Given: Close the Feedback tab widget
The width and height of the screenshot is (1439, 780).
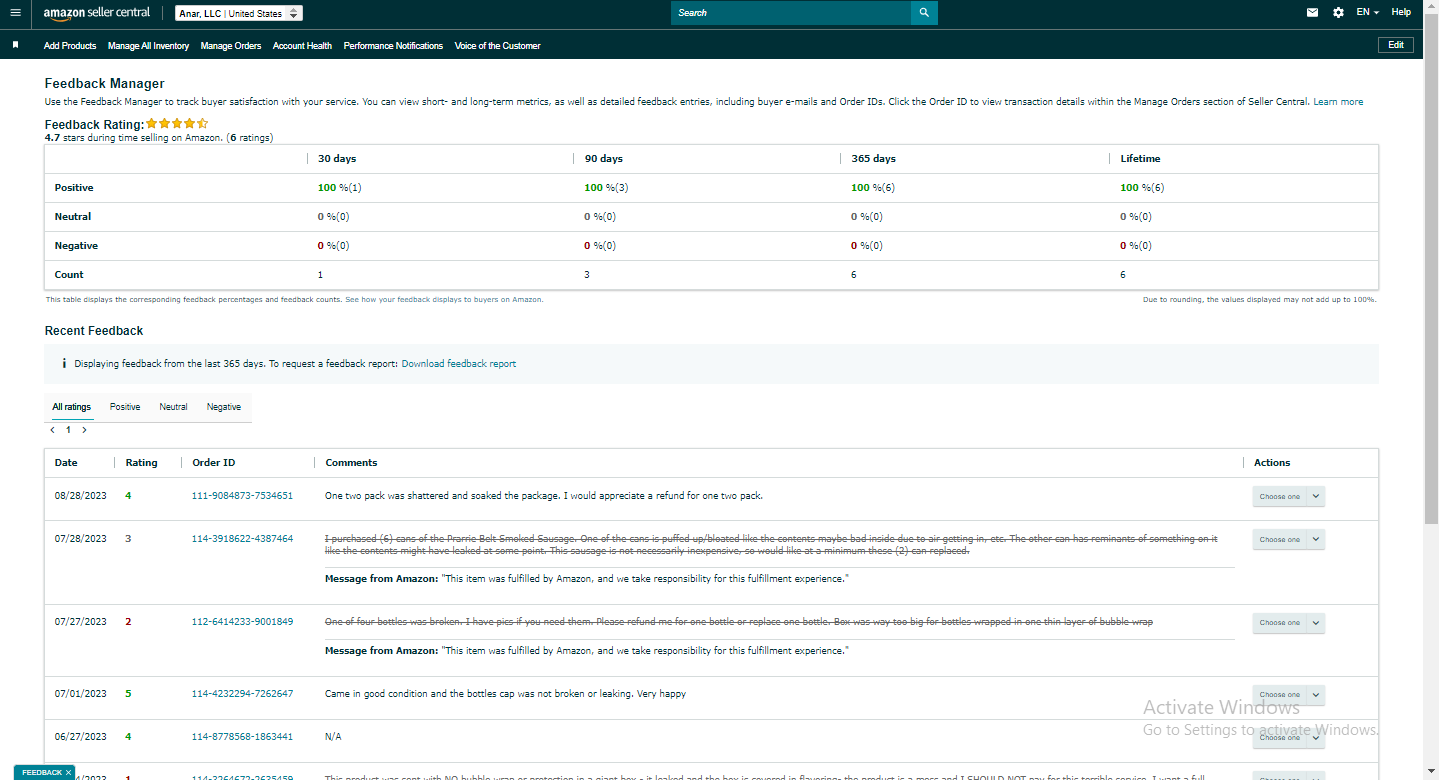Looking at the screenshot, I should [x=68, y=773].
